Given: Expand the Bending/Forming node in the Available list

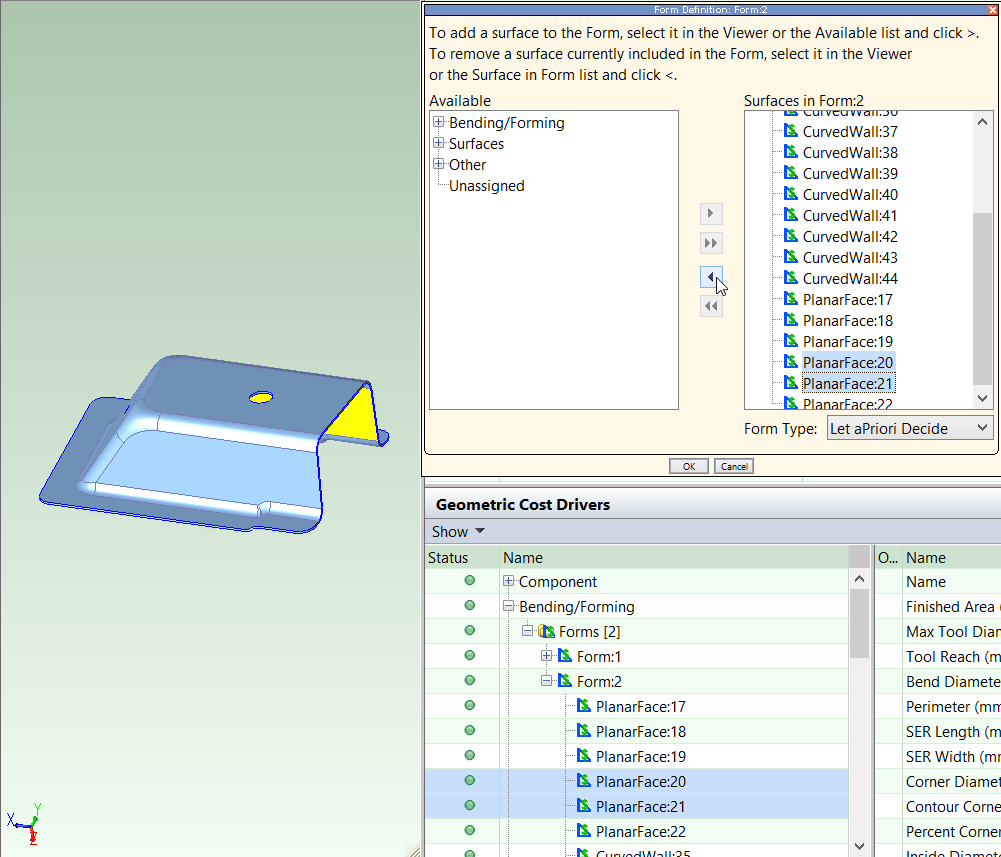Looking at the screenshot, I should pyautogui.click(x=438, y=123).
